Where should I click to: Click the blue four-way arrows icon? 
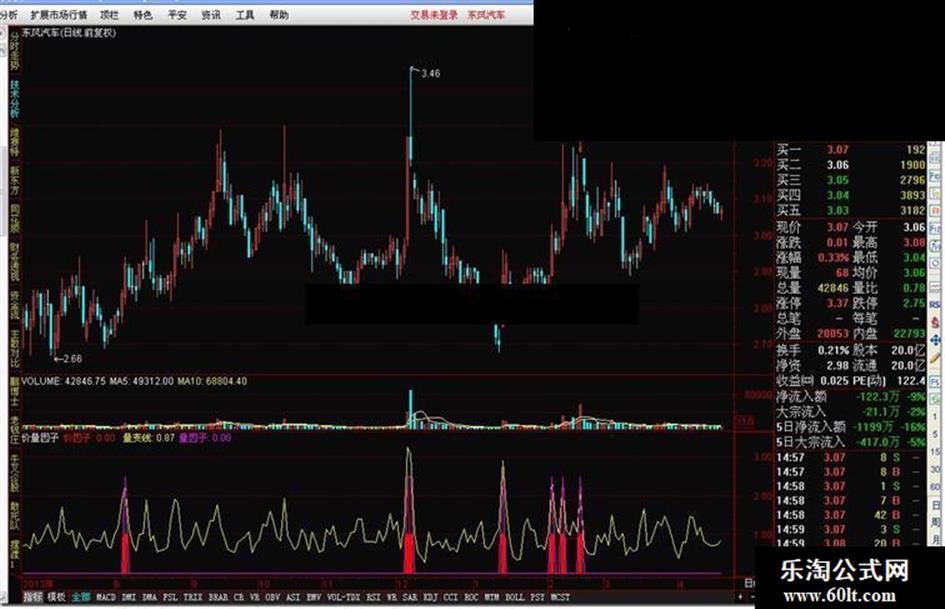pos(935,340)
